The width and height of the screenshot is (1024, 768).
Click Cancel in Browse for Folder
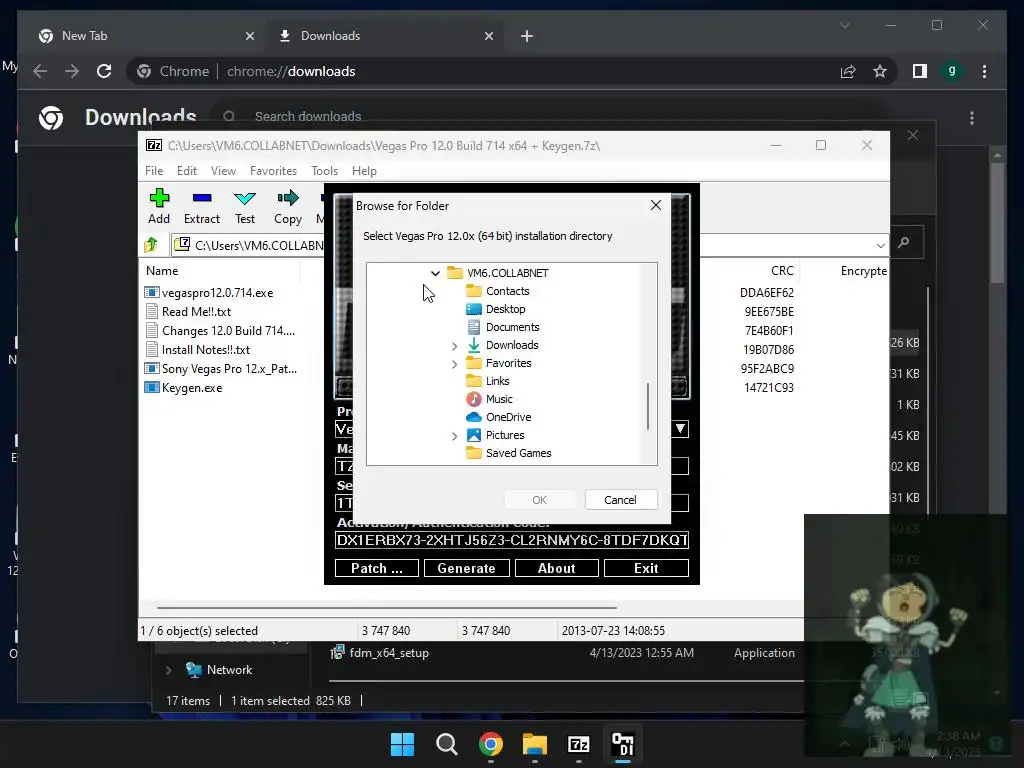click(620, 500)
